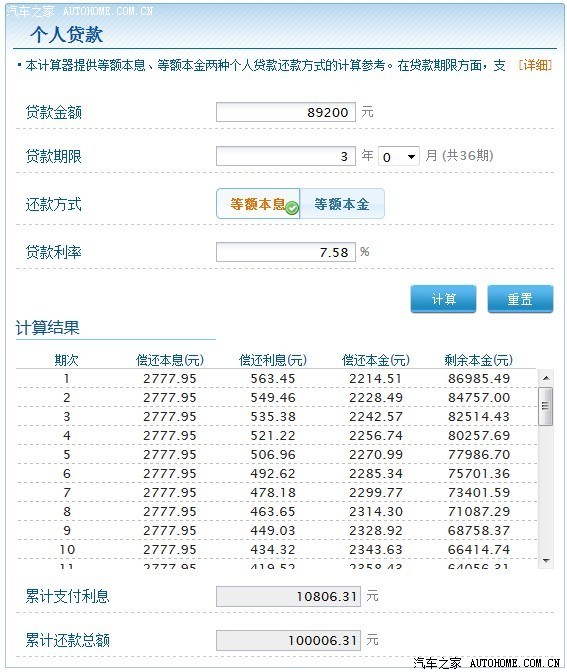Click remaining principal 66414.74
The height and width of the screenshot is (672, 567).
pyautogui.click(x=479, y=549)
